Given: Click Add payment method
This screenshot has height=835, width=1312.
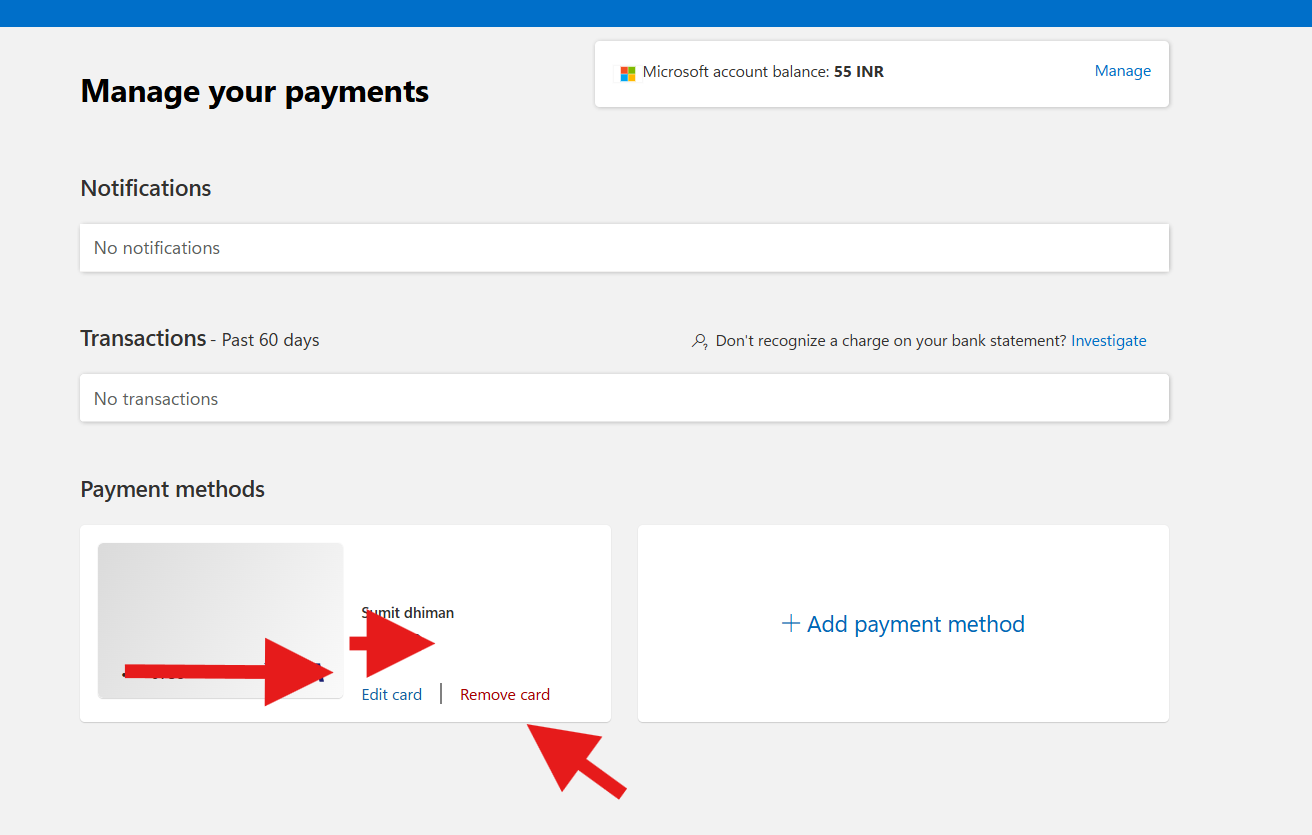Looking at the screenshot, I should tap(903, 624).
